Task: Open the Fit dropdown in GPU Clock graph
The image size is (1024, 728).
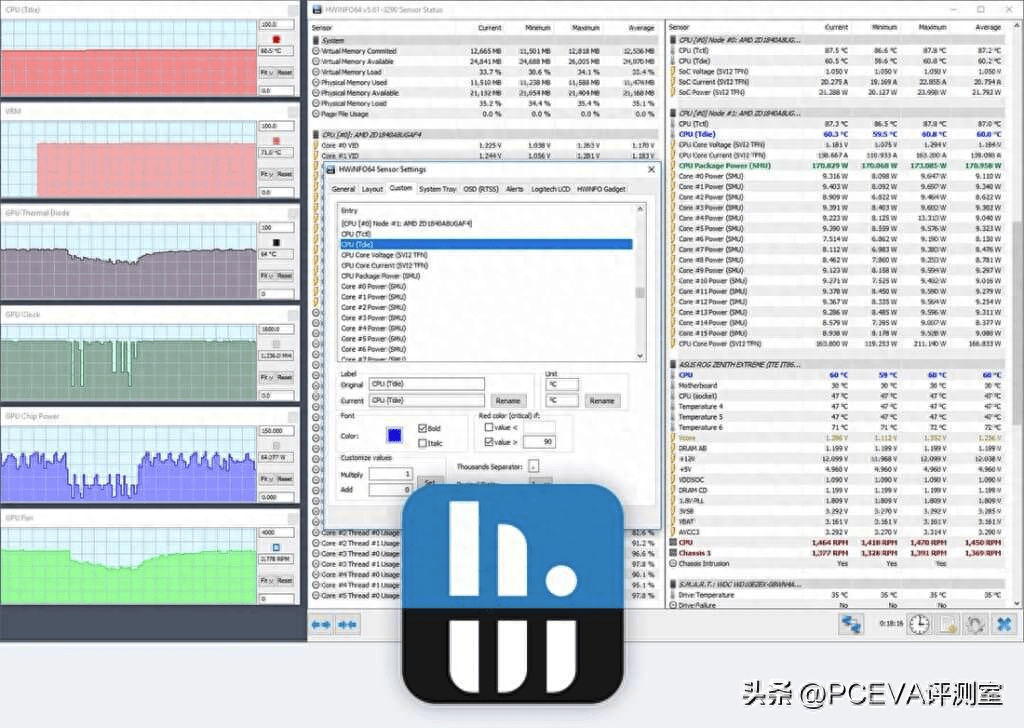Action: click(266, 377)
